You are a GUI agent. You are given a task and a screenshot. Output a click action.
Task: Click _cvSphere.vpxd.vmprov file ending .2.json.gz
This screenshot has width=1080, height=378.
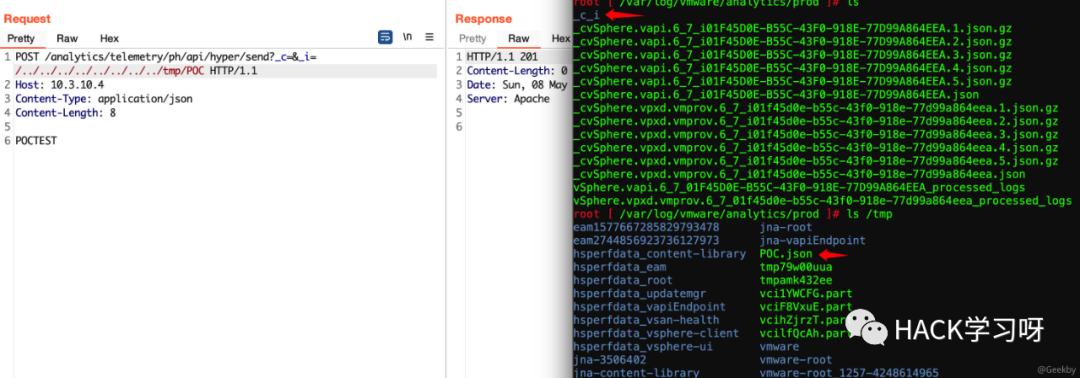point(816,121)
